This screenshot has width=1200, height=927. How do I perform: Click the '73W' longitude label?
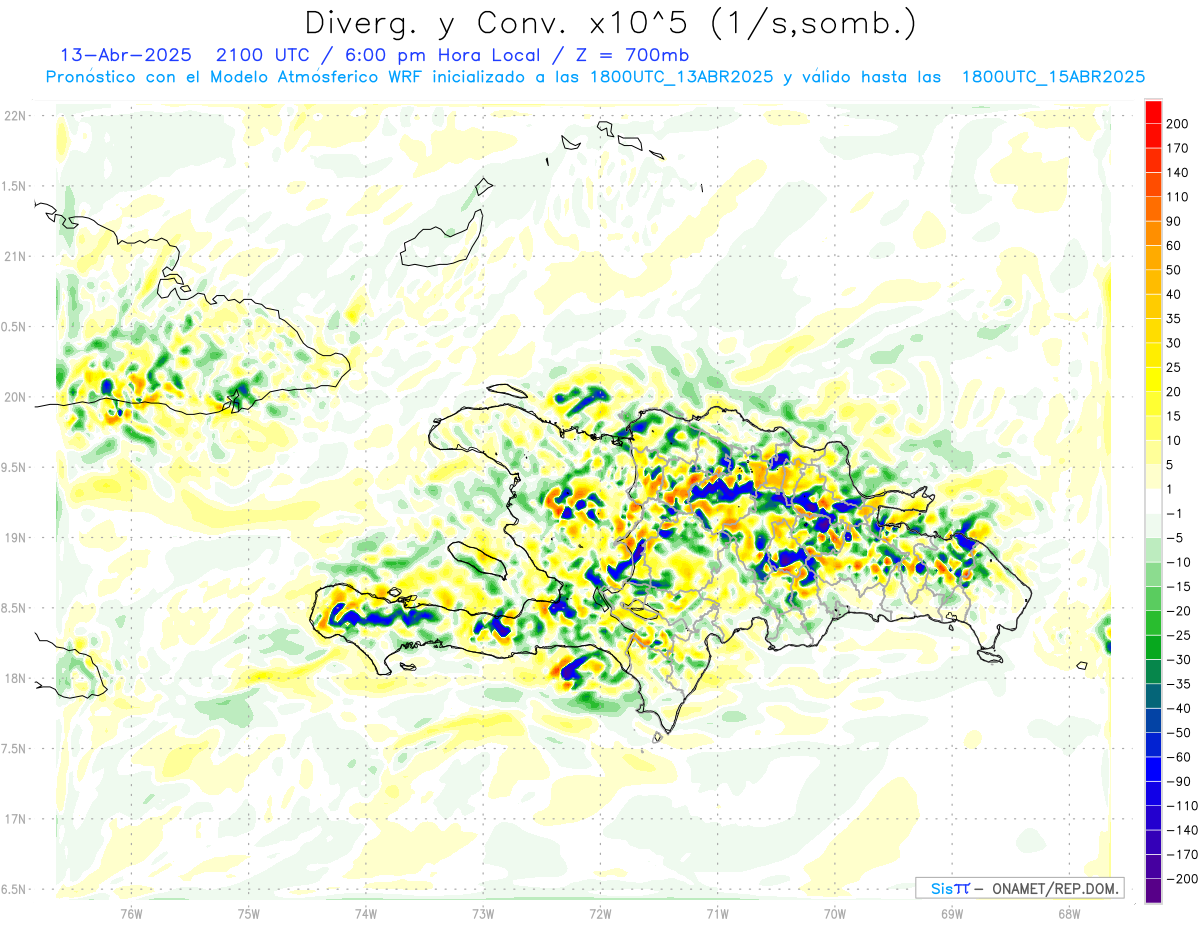[483, 912]
